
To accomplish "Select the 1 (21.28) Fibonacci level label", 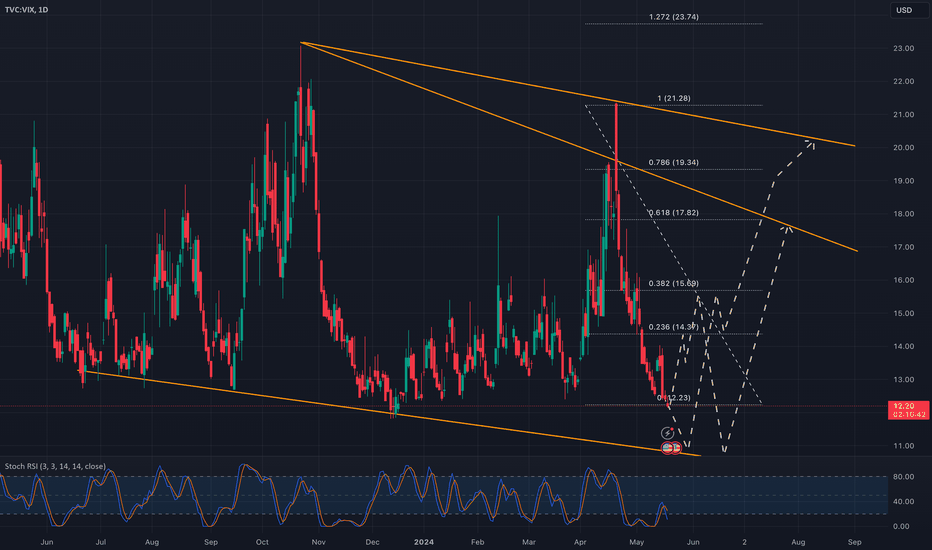I will pos(673,98).
